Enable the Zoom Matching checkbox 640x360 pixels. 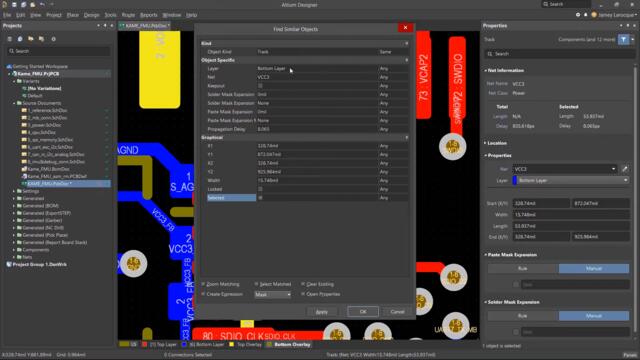203,284
